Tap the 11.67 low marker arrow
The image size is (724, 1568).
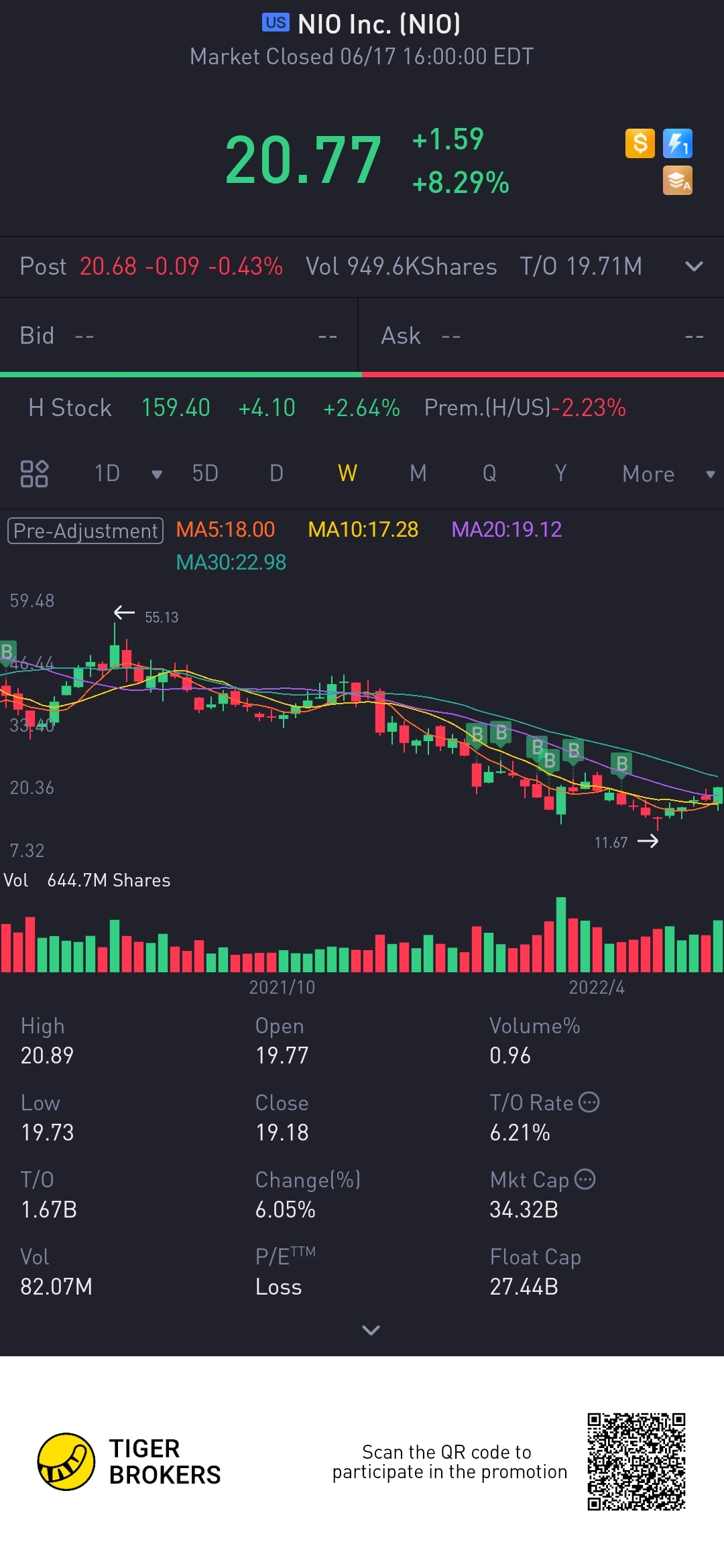point(648,841)
